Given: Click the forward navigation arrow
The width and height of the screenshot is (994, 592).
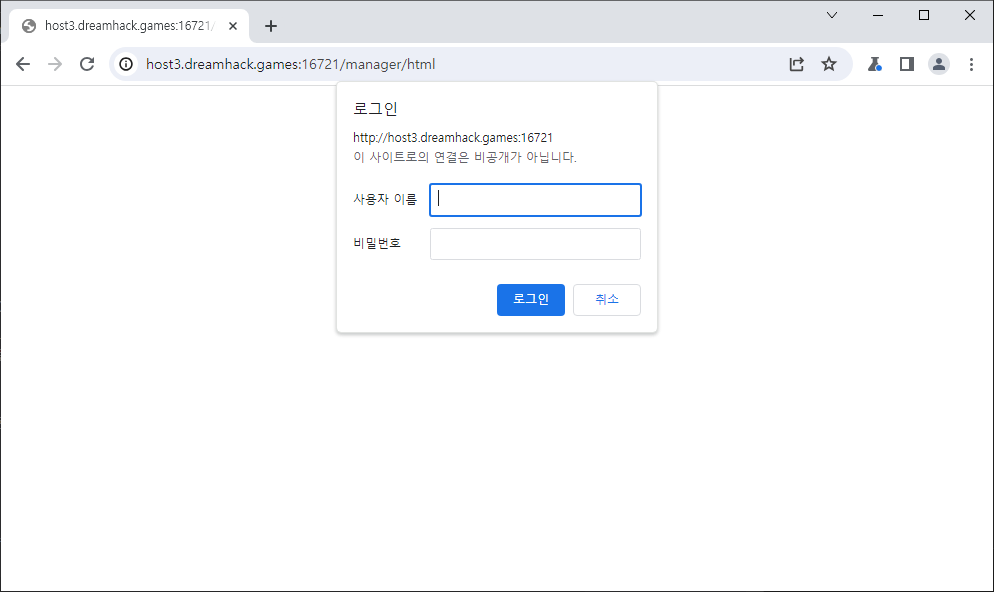Looking at the screenshot, I should 55,64.
